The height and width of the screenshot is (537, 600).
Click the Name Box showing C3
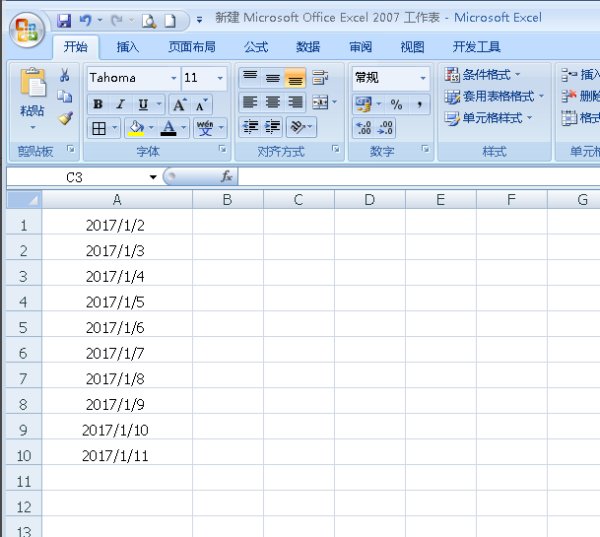(75, 177)
